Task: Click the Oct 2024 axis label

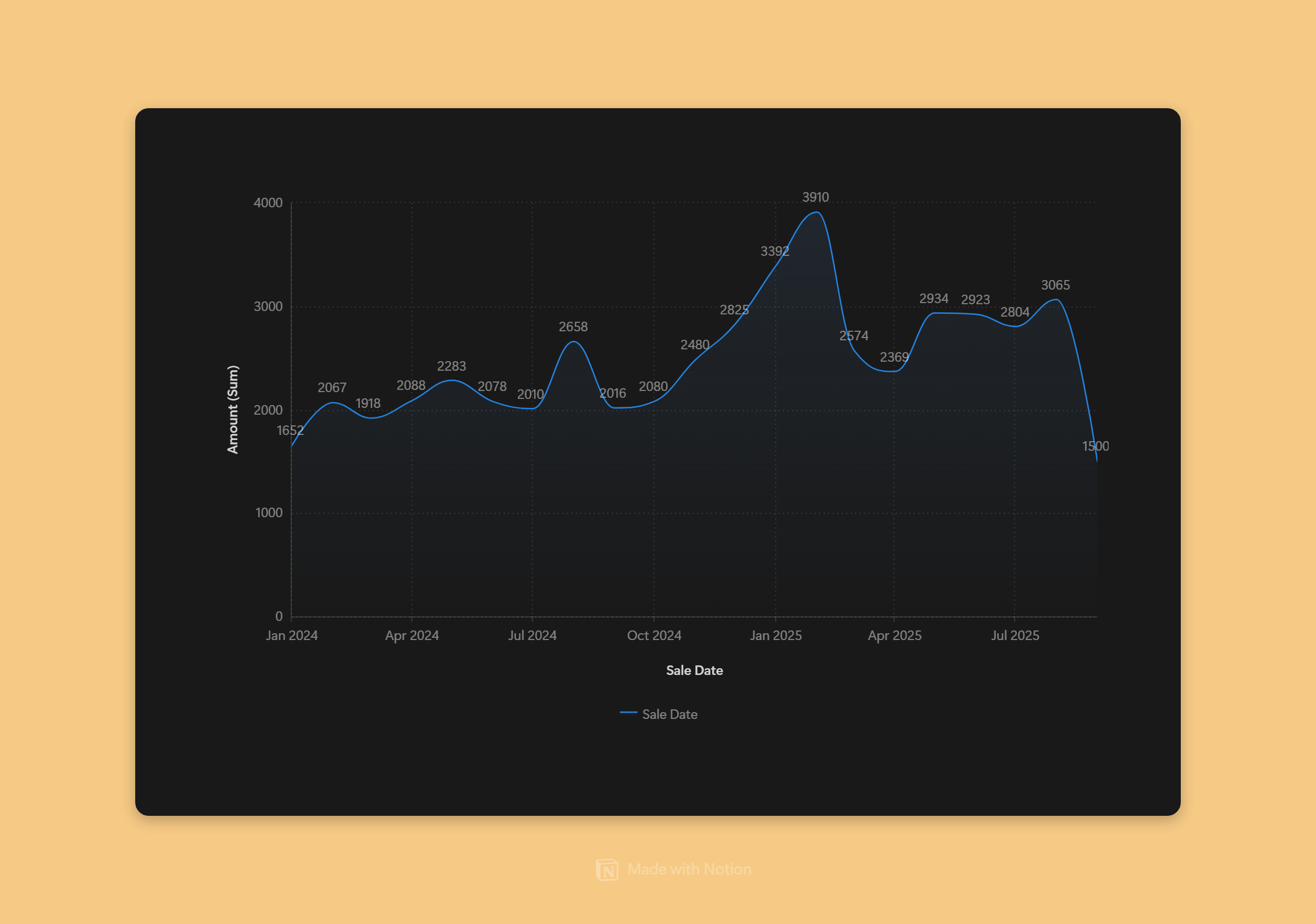Action: [x=654, y=635]
